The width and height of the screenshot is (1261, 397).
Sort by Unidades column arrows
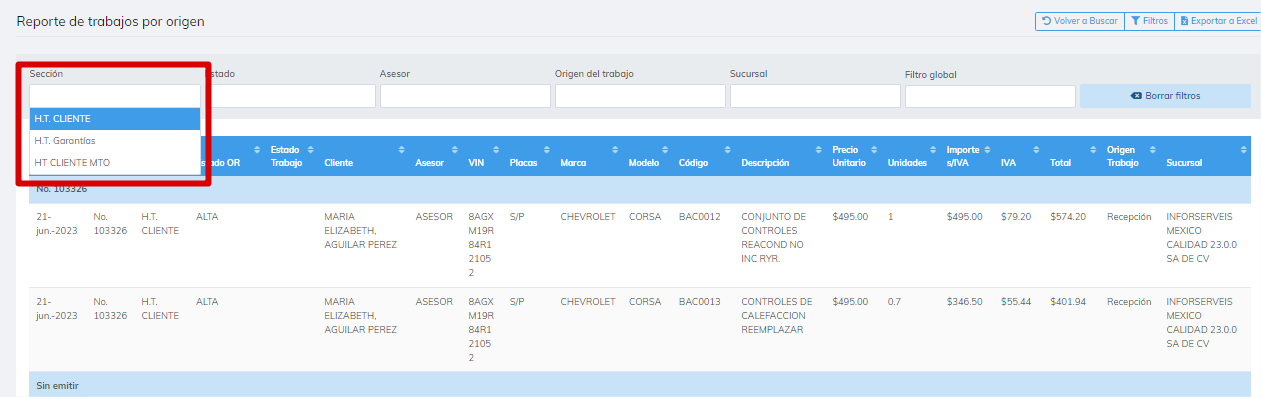pos(933,150)
